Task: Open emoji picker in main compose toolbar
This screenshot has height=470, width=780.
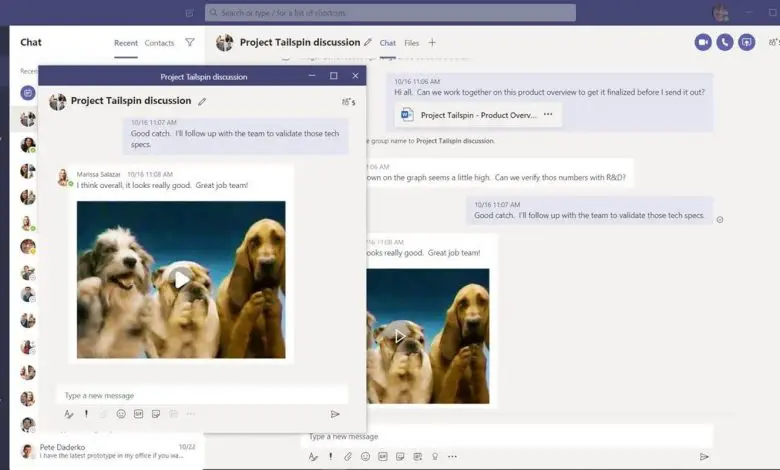Action: [x=365, y=457]
